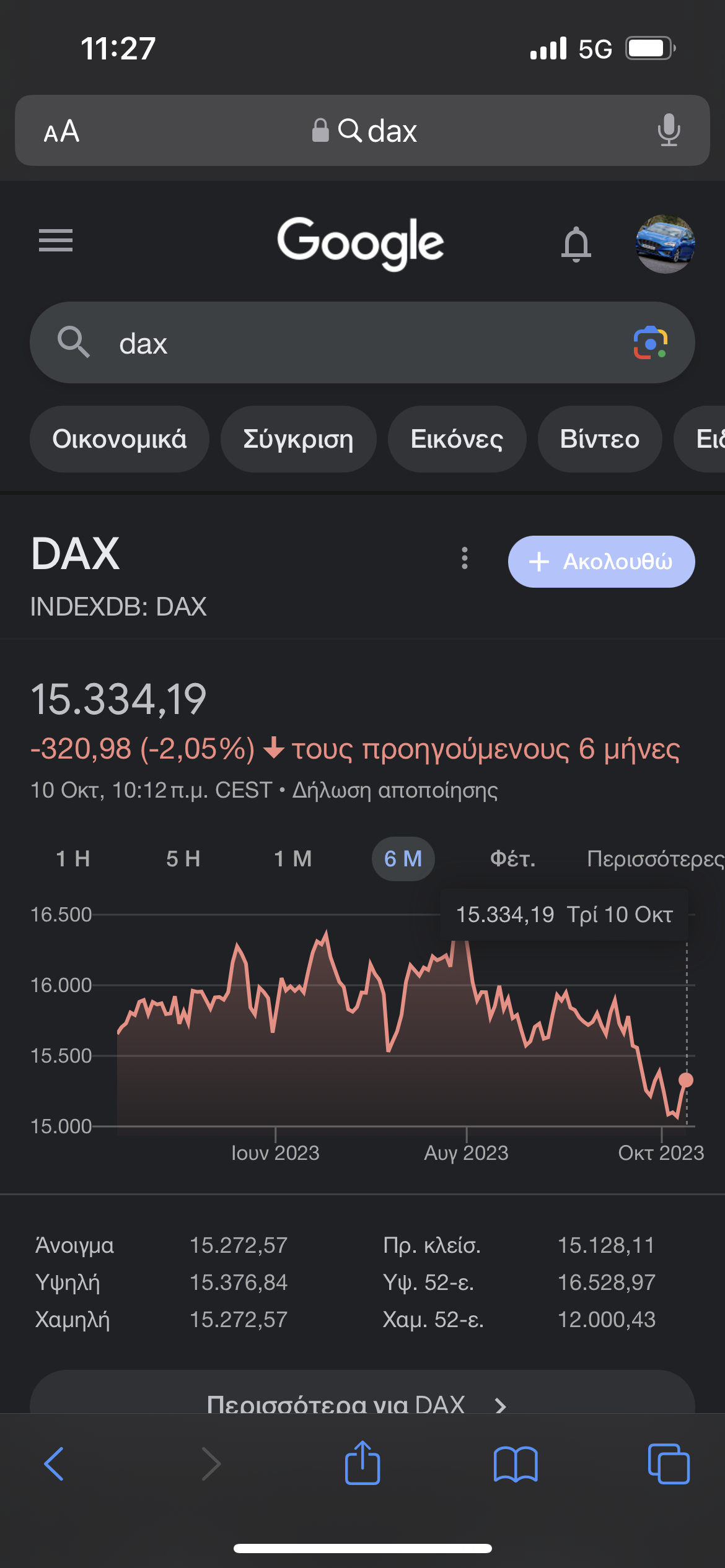
Task: Tap the Google Lens camera icon
Action: point(650,342)
